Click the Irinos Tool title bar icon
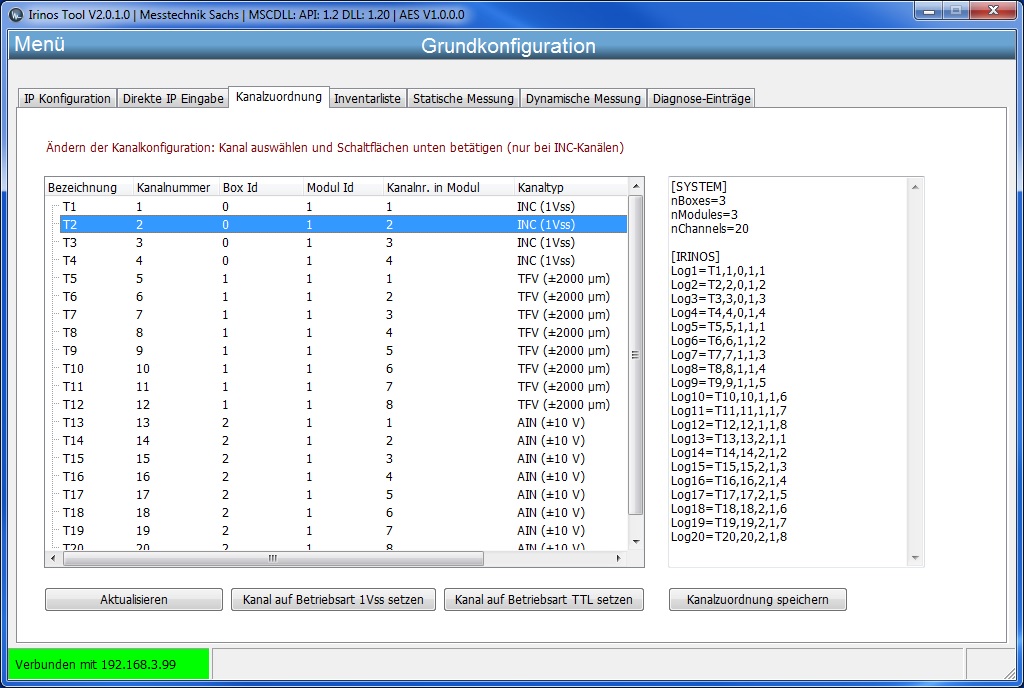 click(x=16, y=14)
